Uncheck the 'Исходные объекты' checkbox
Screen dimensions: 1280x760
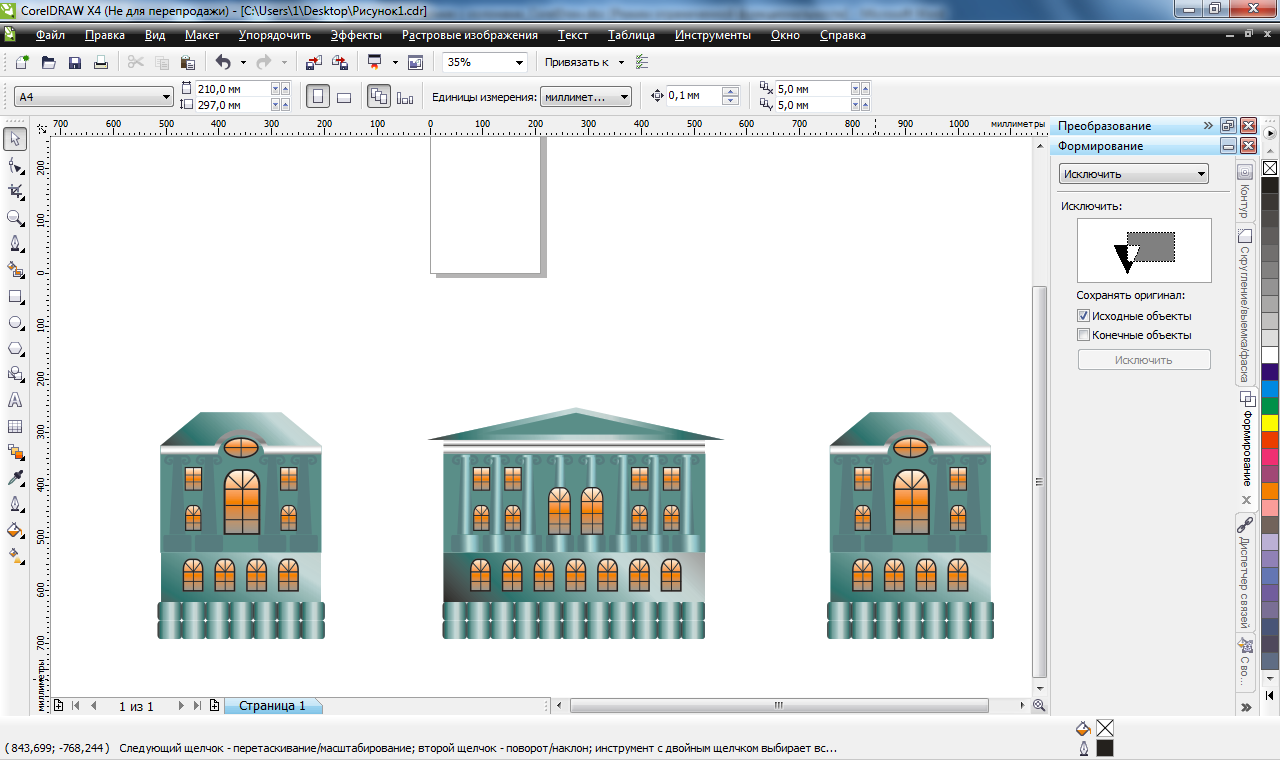(x=1083, y=316)
